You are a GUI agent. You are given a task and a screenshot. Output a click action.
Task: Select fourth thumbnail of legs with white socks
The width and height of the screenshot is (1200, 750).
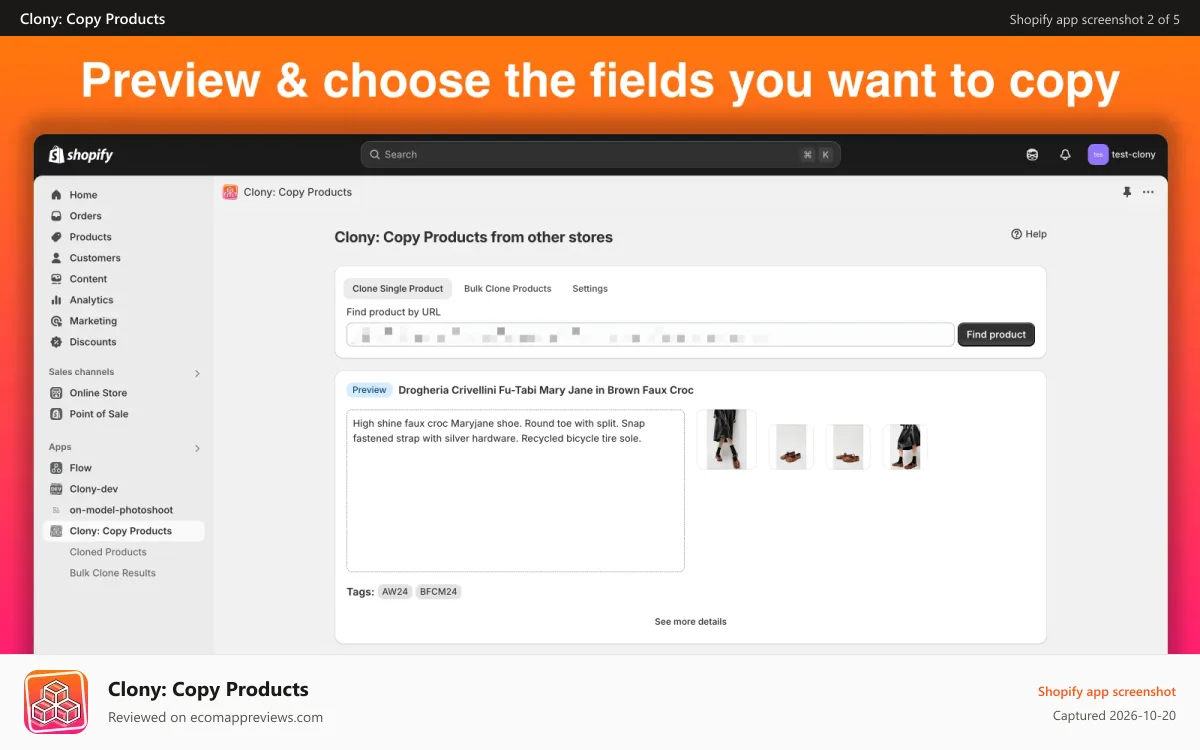click(x=905, y=447)
